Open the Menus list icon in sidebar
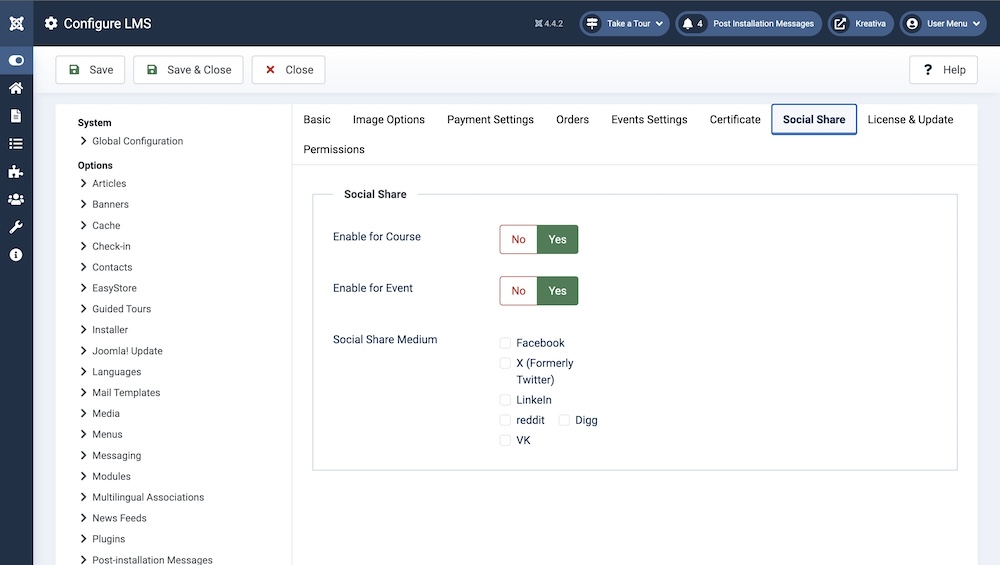Screen dimensions: 1000x565 click(16, 144)
